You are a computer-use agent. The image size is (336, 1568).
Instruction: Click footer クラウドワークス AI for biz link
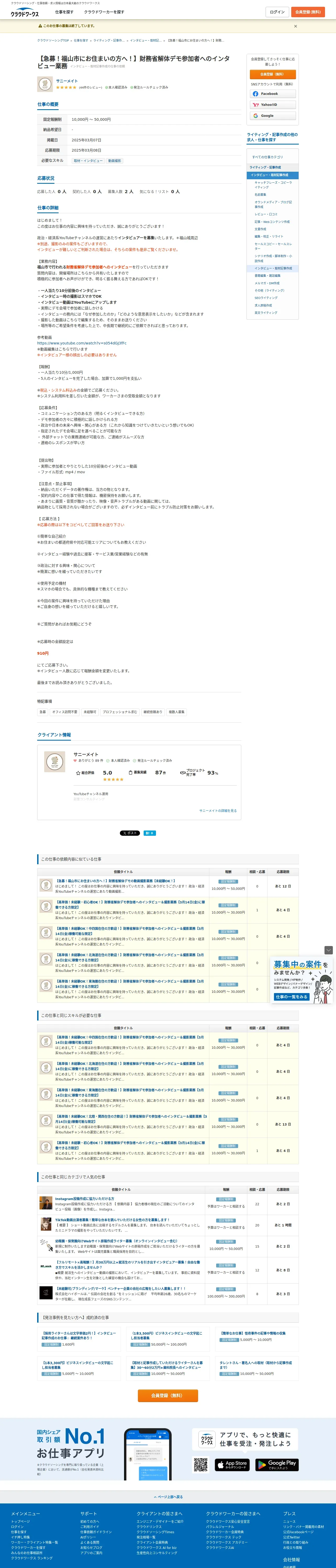(x=157, y=1548)
